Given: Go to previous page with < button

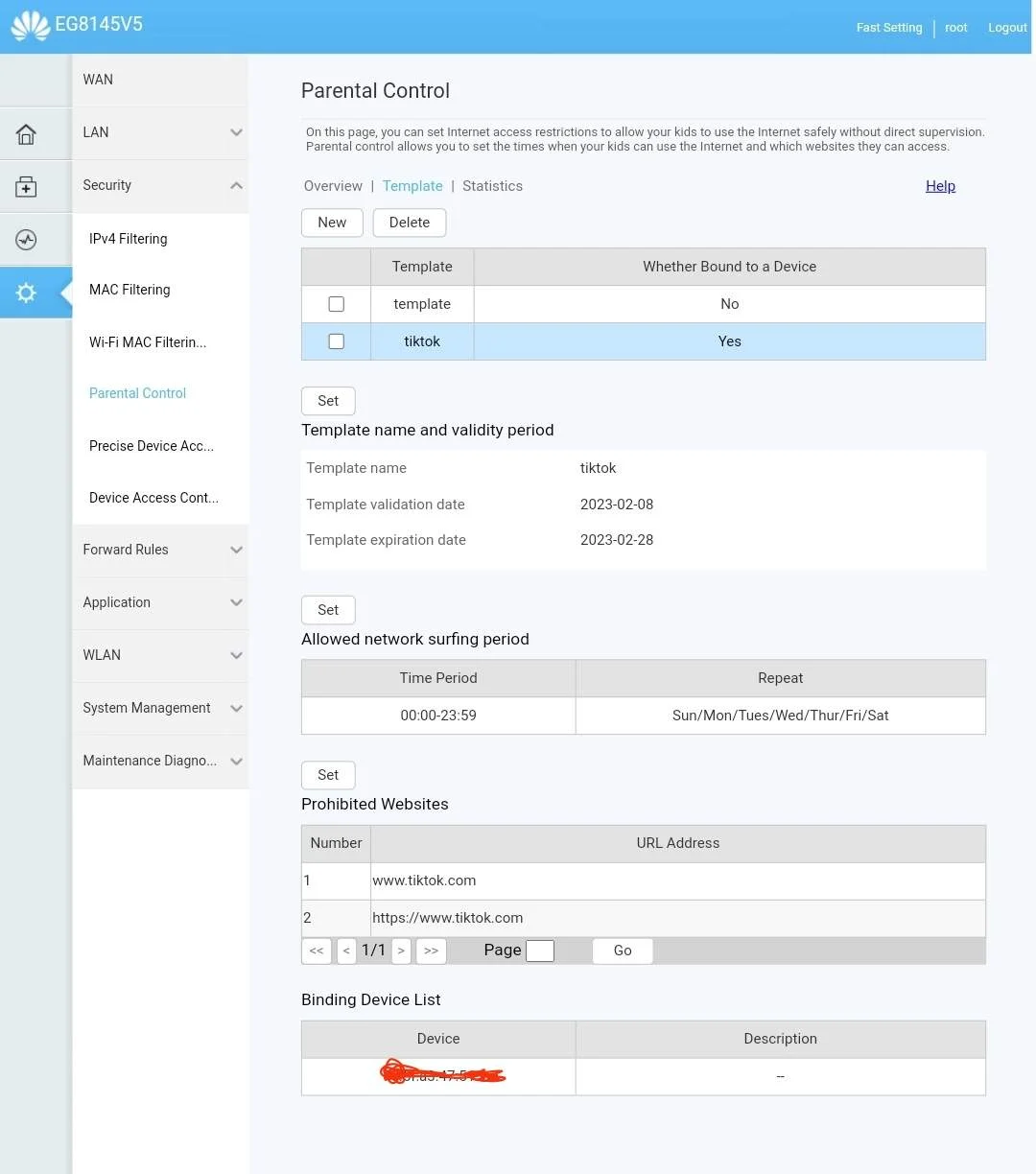Looking at the screenshot, I should click(346, 951).
